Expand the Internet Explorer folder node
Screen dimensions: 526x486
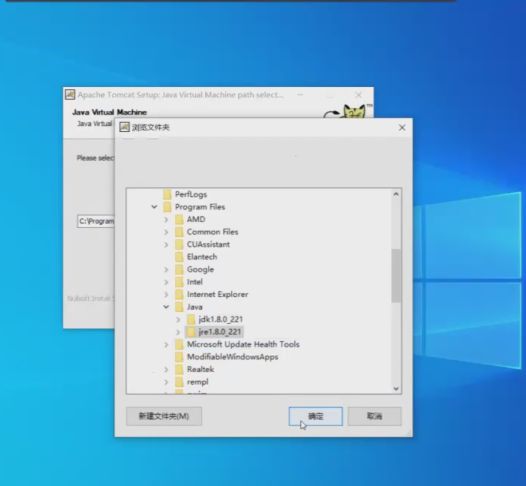click(166, 294)
